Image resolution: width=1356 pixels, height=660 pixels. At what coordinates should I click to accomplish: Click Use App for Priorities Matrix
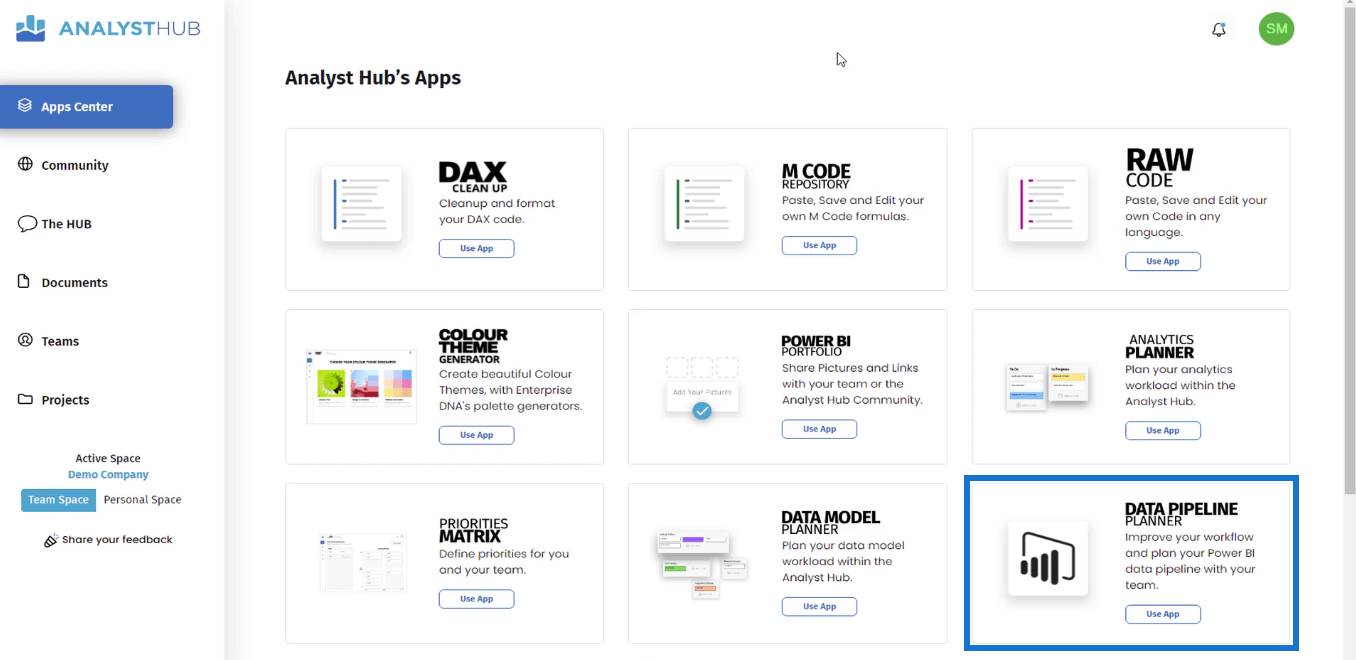point(476,599)
